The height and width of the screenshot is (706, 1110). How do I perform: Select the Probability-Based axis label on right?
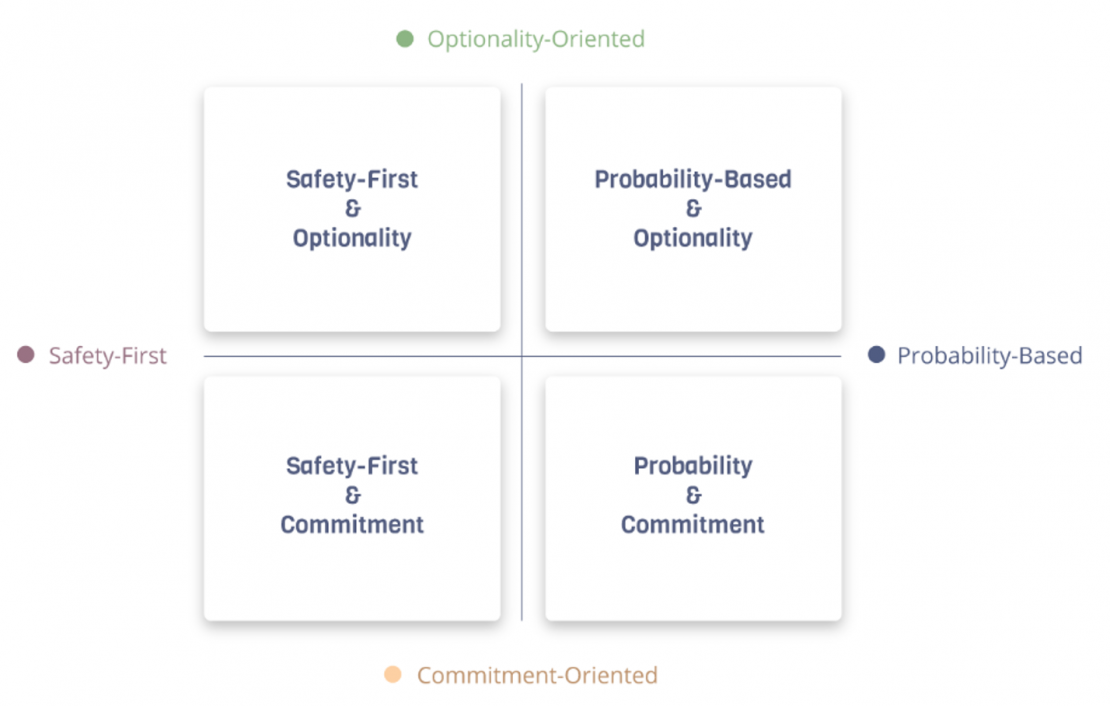[x=989, y=356]
